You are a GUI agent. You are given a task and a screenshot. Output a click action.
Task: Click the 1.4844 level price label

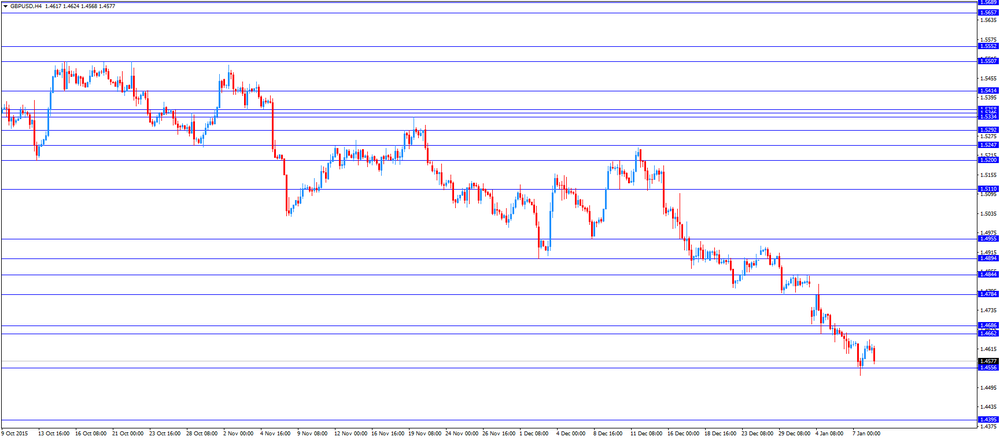989,275
